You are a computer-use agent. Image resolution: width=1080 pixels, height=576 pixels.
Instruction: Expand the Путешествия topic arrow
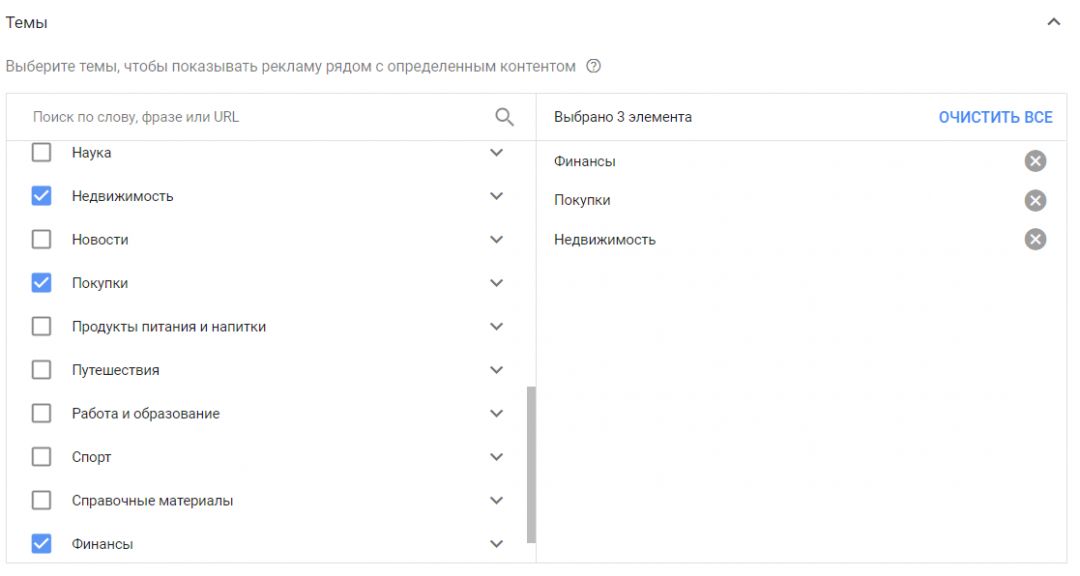(x=496, y=370)
